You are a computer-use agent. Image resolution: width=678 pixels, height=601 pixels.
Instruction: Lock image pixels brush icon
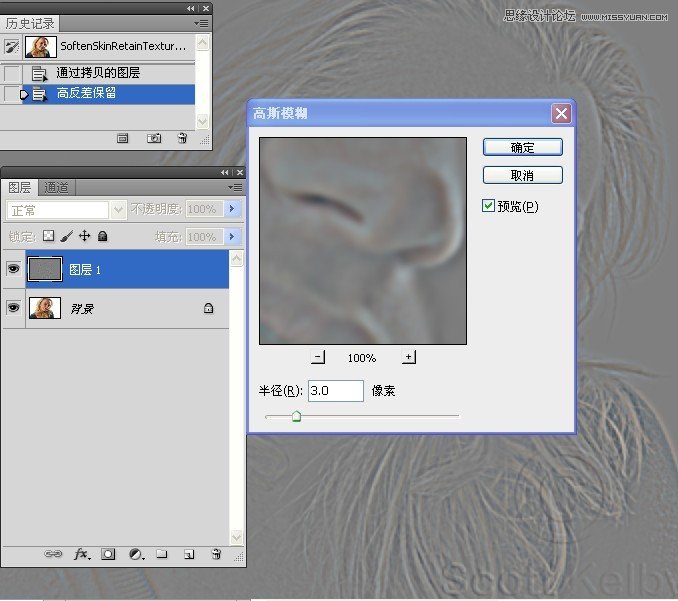pos(66,236)
